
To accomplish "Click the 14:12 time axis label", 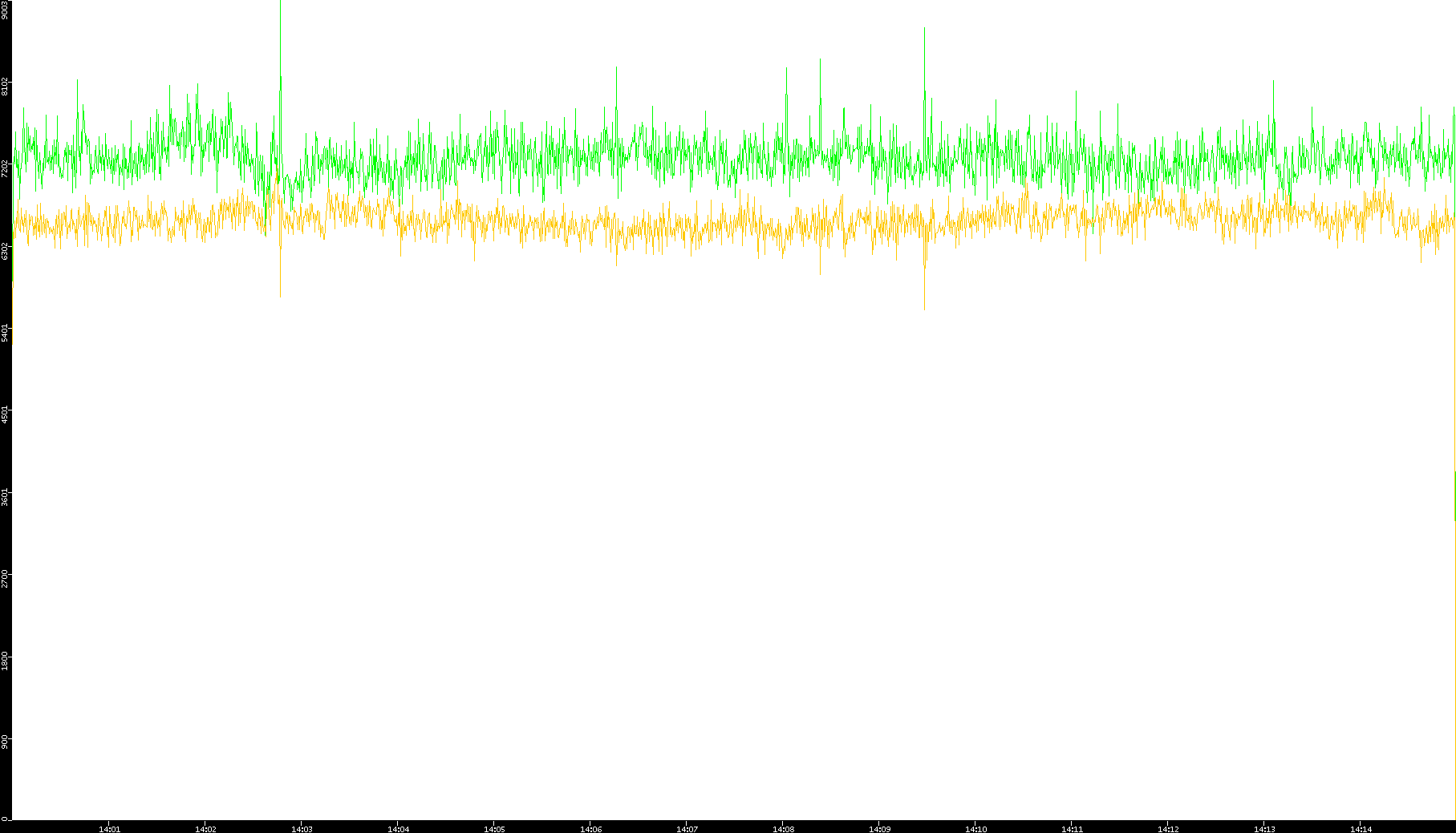I will click(x=1168, y=829).
